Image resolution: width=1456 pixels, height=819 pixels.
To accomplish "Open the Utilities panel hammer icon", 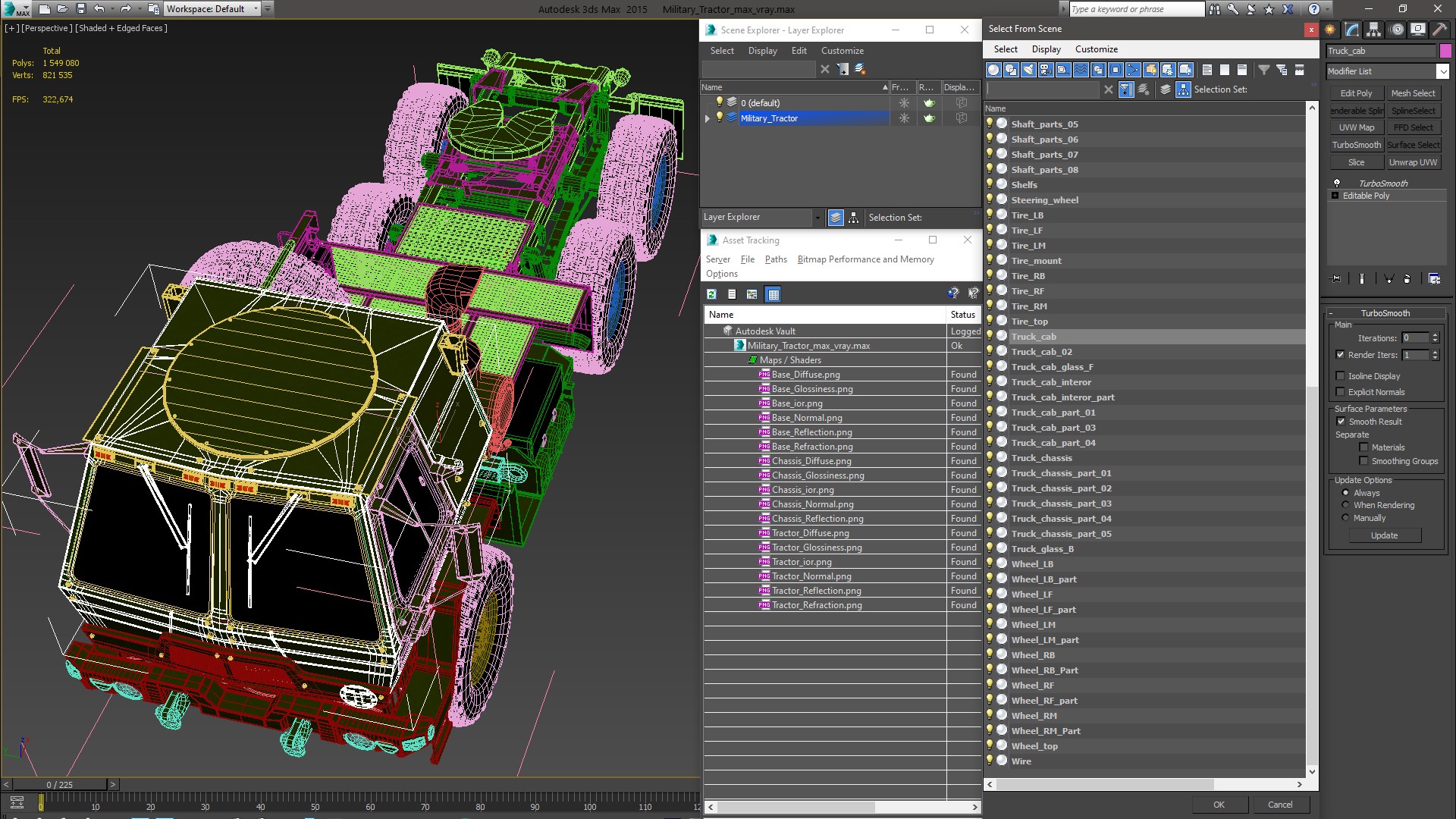I will tap(1439, 30).
